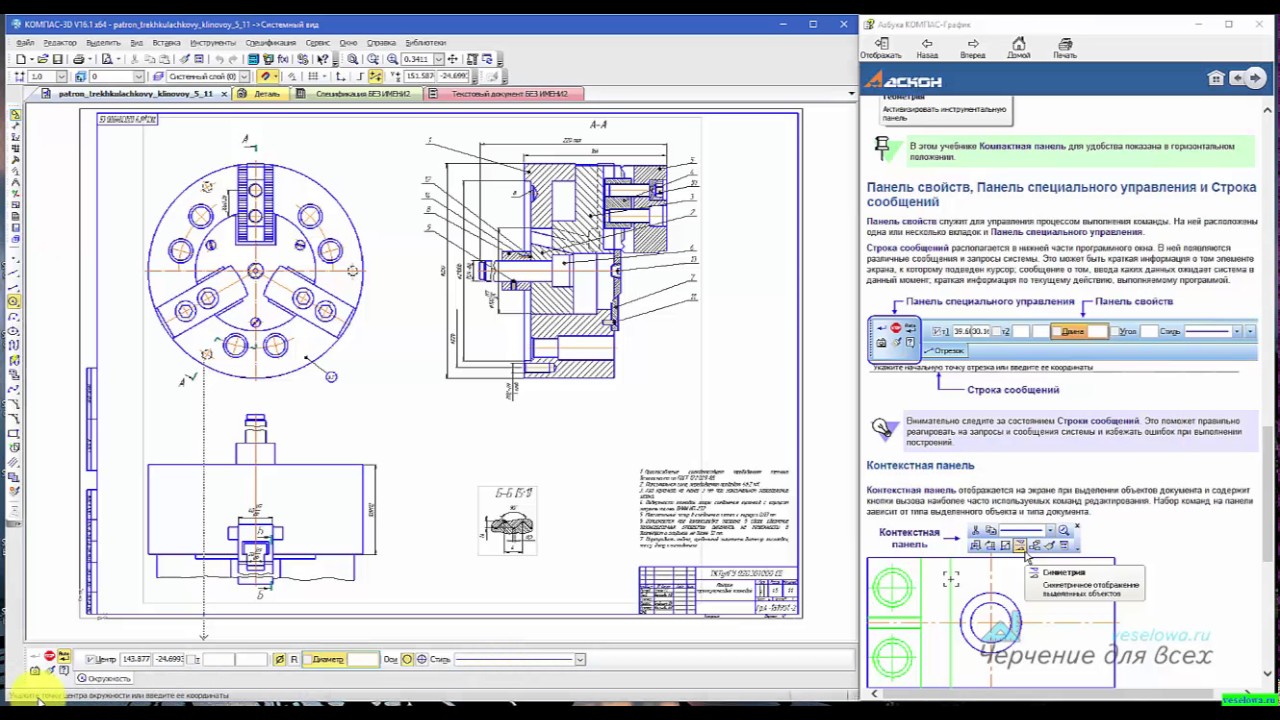Click the pan view crossed-arrows icon

(453, 59)
